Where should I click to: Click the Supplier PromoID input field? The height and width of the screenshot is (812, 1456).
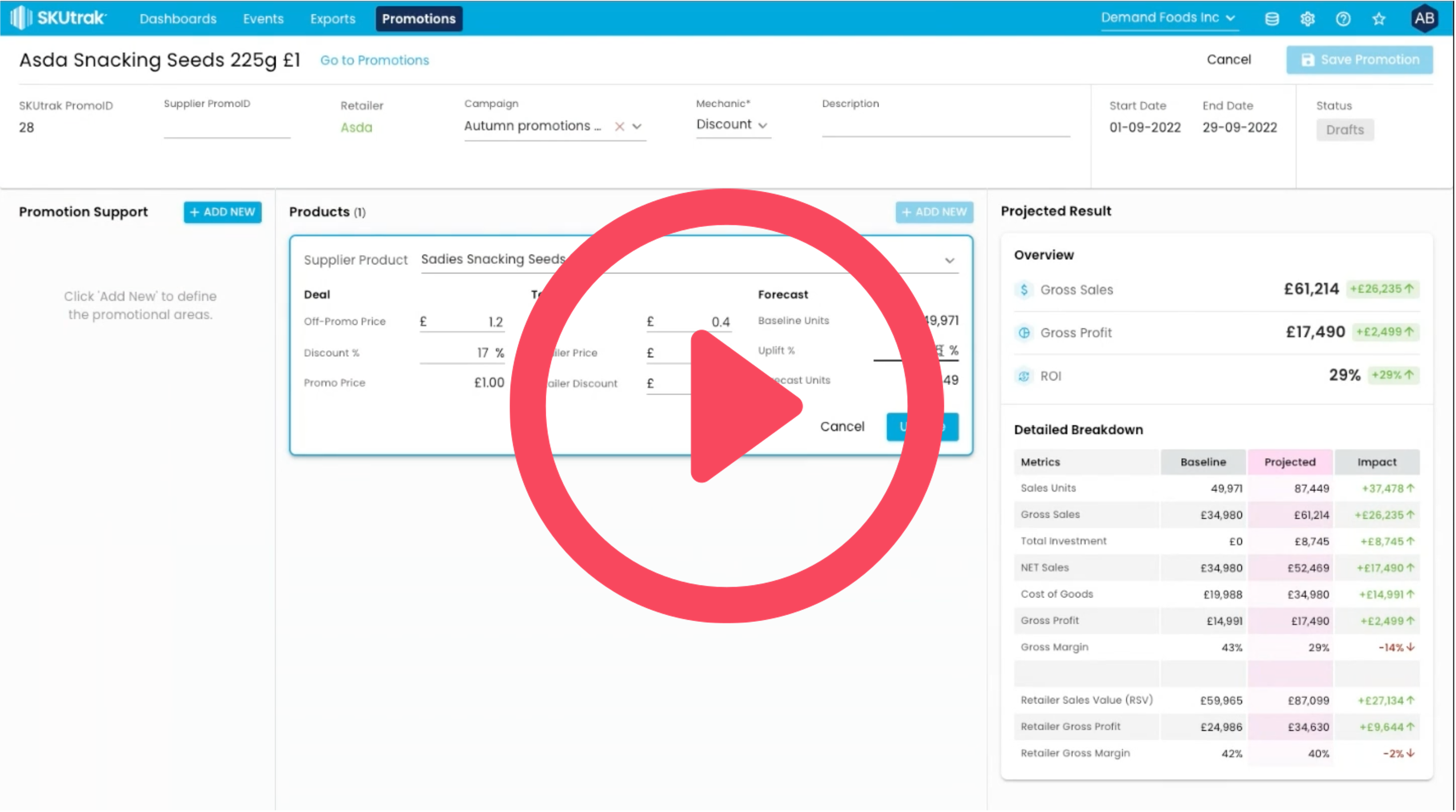(x=227, y=127)
